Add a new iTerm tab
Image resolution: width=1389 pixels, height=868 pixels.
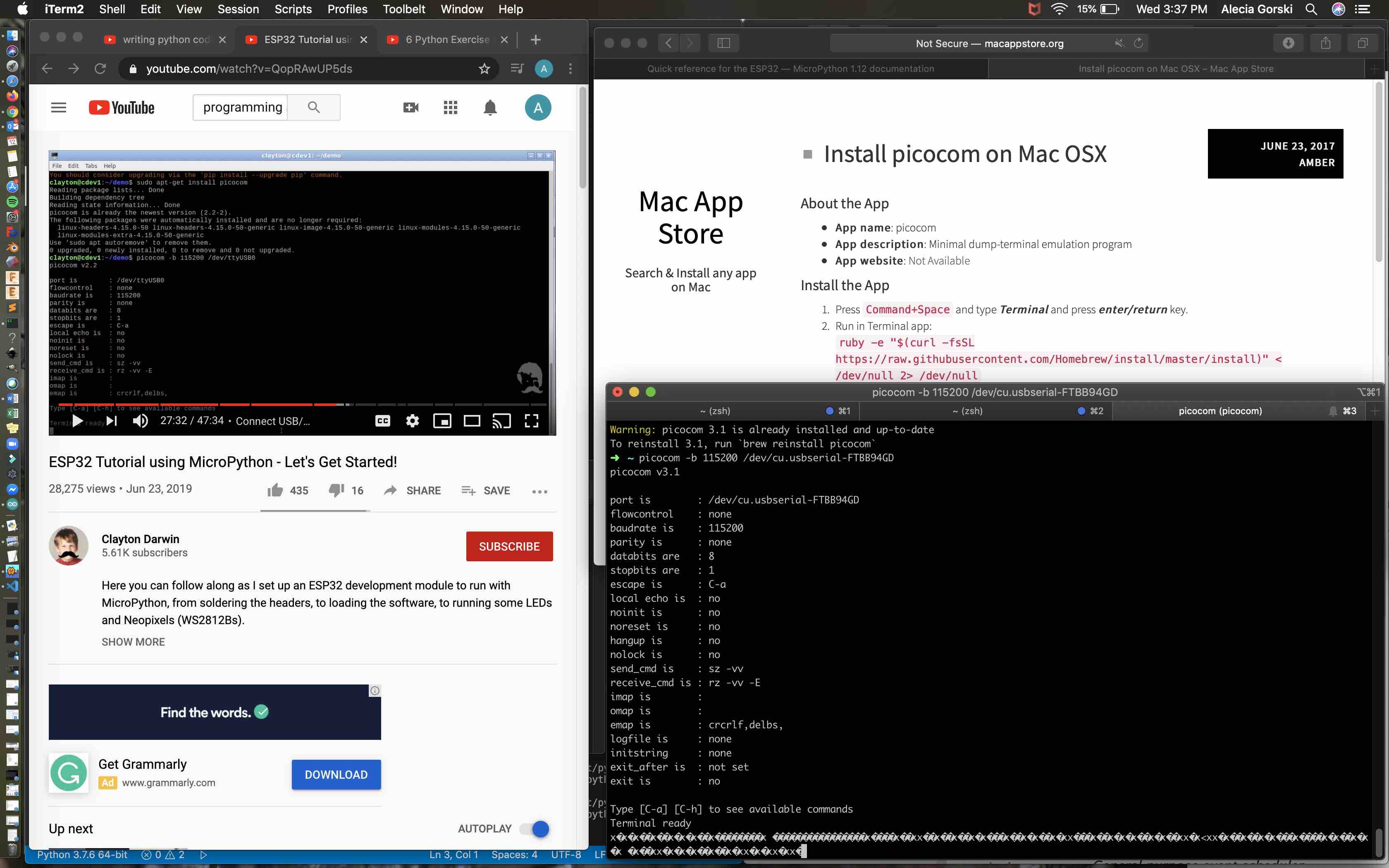click(1375, 410)
